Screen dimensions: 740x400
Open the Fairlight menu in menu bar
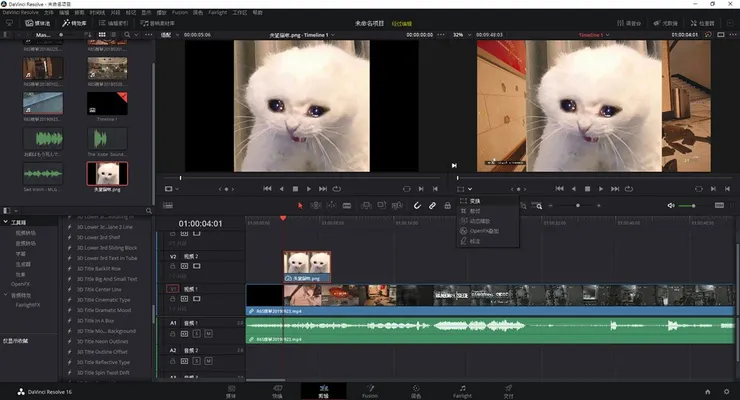point(218,12)
